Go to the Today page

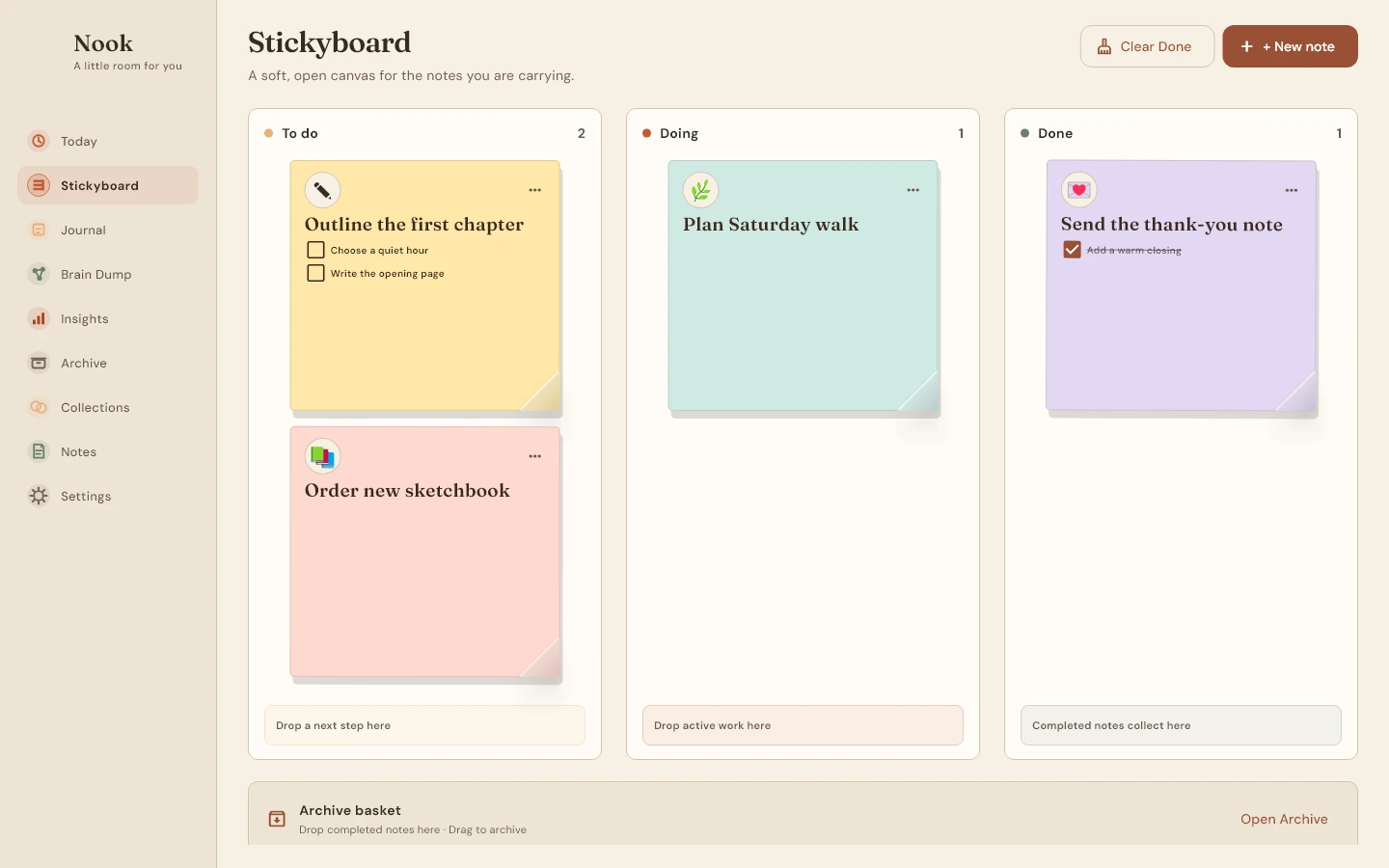[x=108, y=141]
